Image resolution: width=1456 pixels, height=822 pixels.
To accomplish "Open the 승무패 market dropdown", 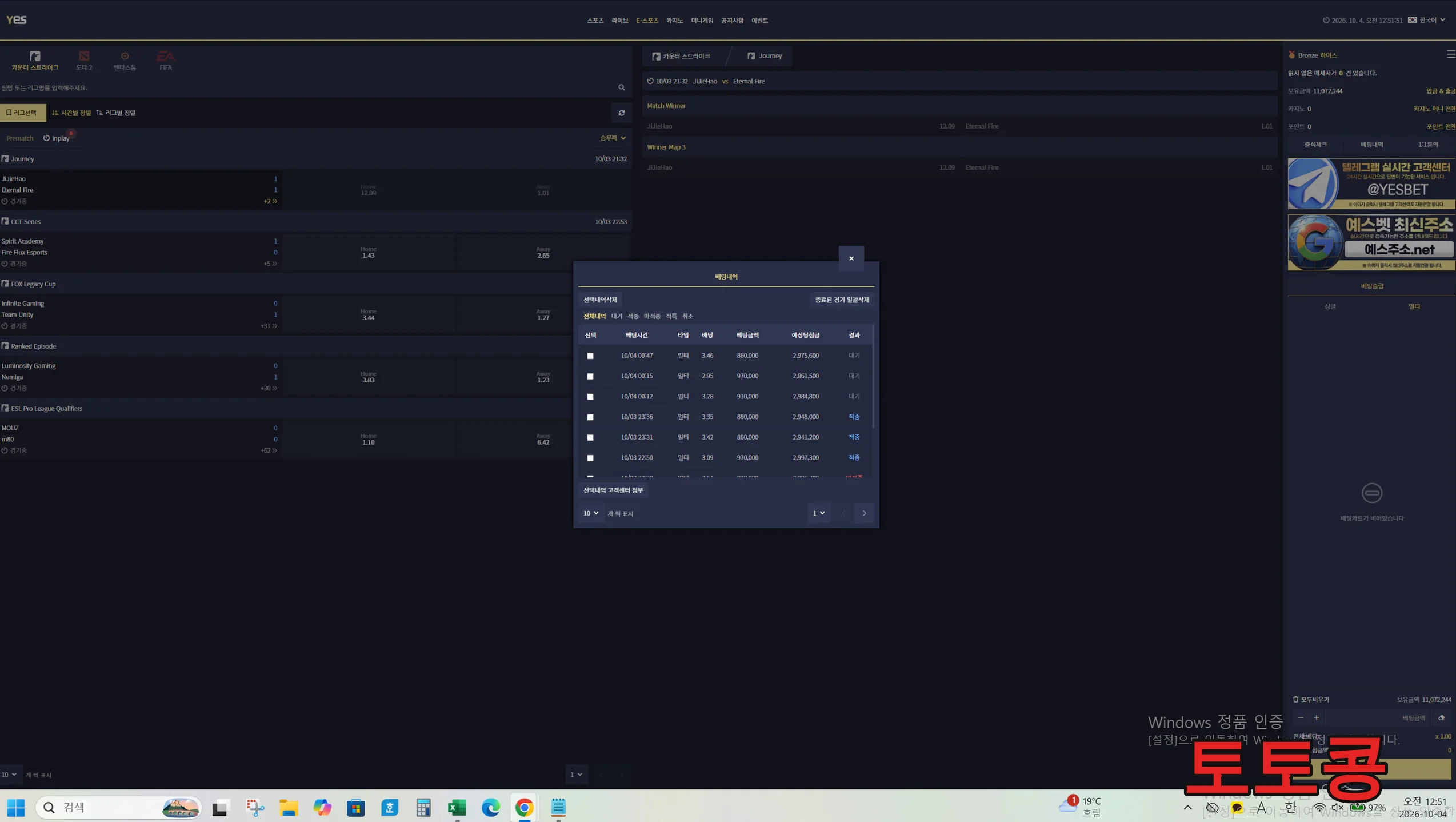I will (613, 138).
